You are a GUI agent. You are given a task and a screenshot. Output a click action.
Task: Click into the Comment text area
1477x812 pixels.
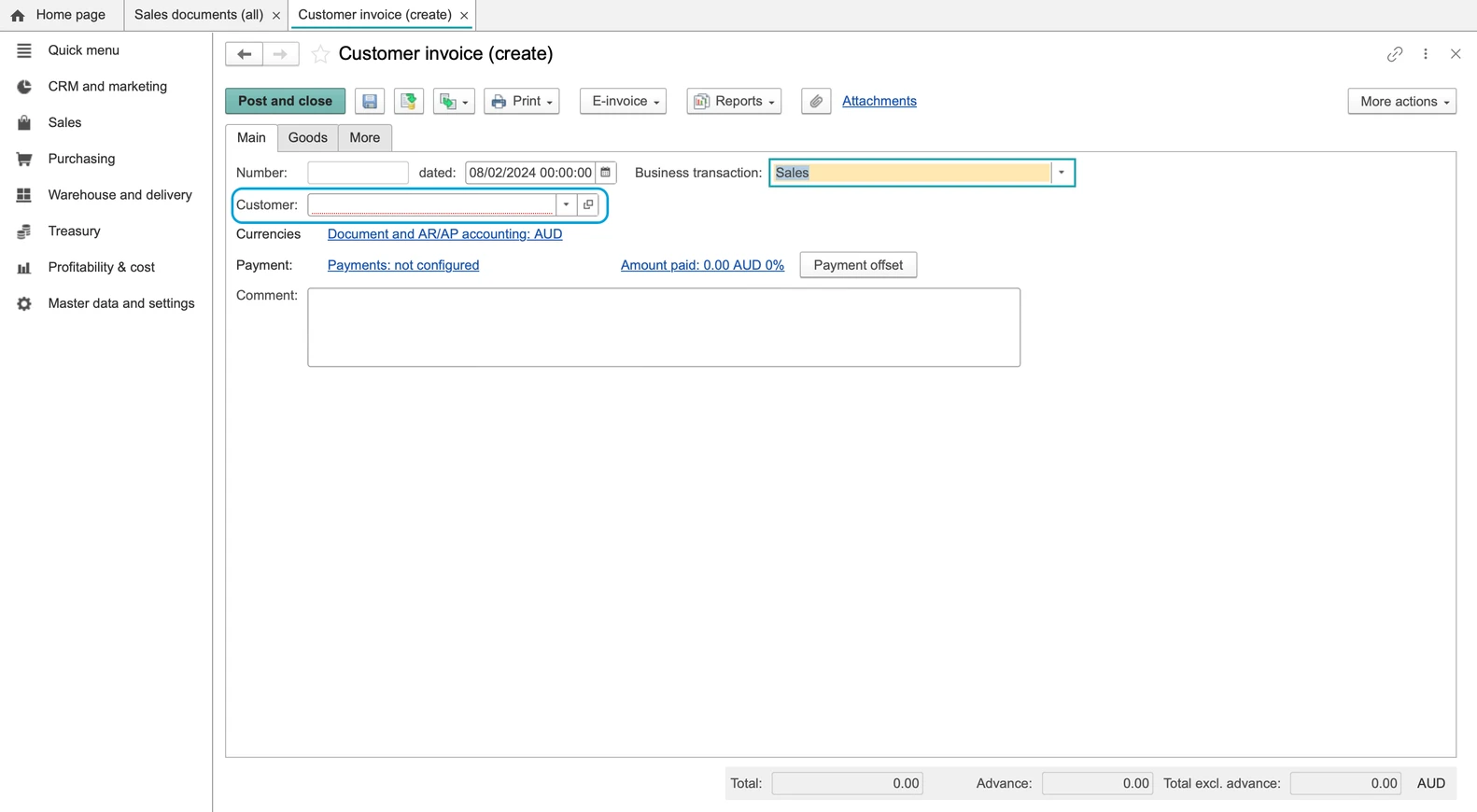(x=664, y=328)
